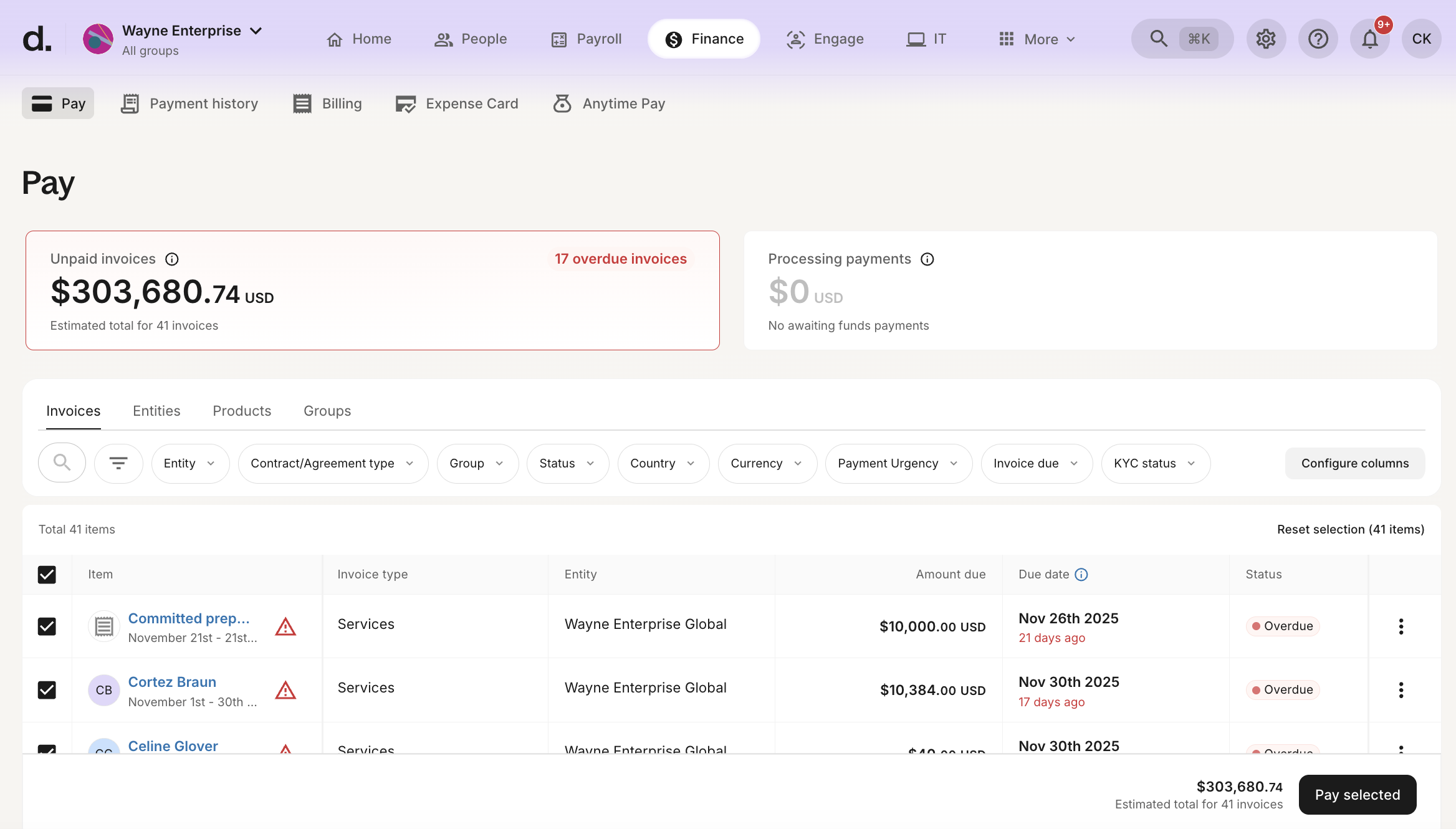Click the search magnifier in filter bar
1456x829 pixels.
click(x=62, y=462)
